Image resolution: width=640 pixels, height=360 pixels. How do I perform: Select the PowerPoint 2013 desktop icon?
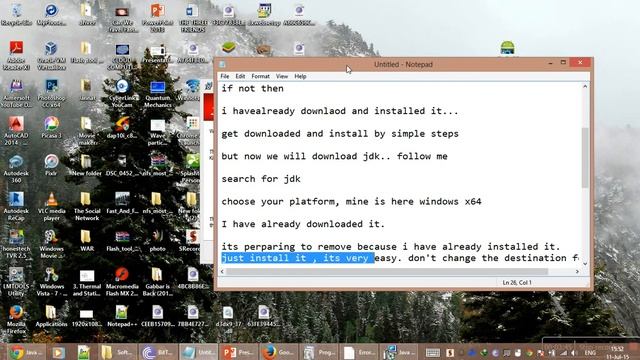(x=158, y=18)
